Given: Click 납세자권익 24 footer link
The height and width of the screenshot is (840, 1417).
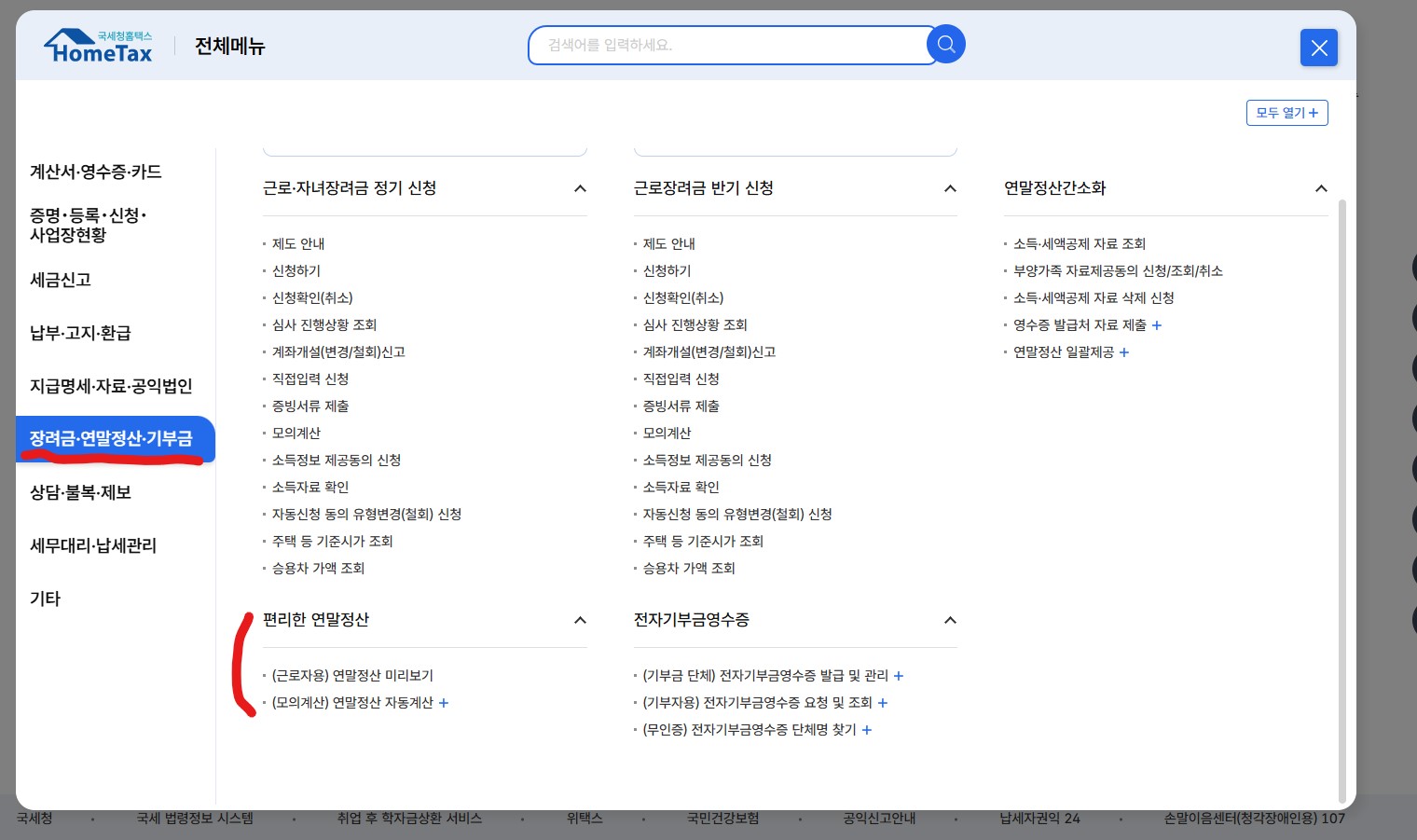Looking at the screenshot, I should tap(1039, 819).
